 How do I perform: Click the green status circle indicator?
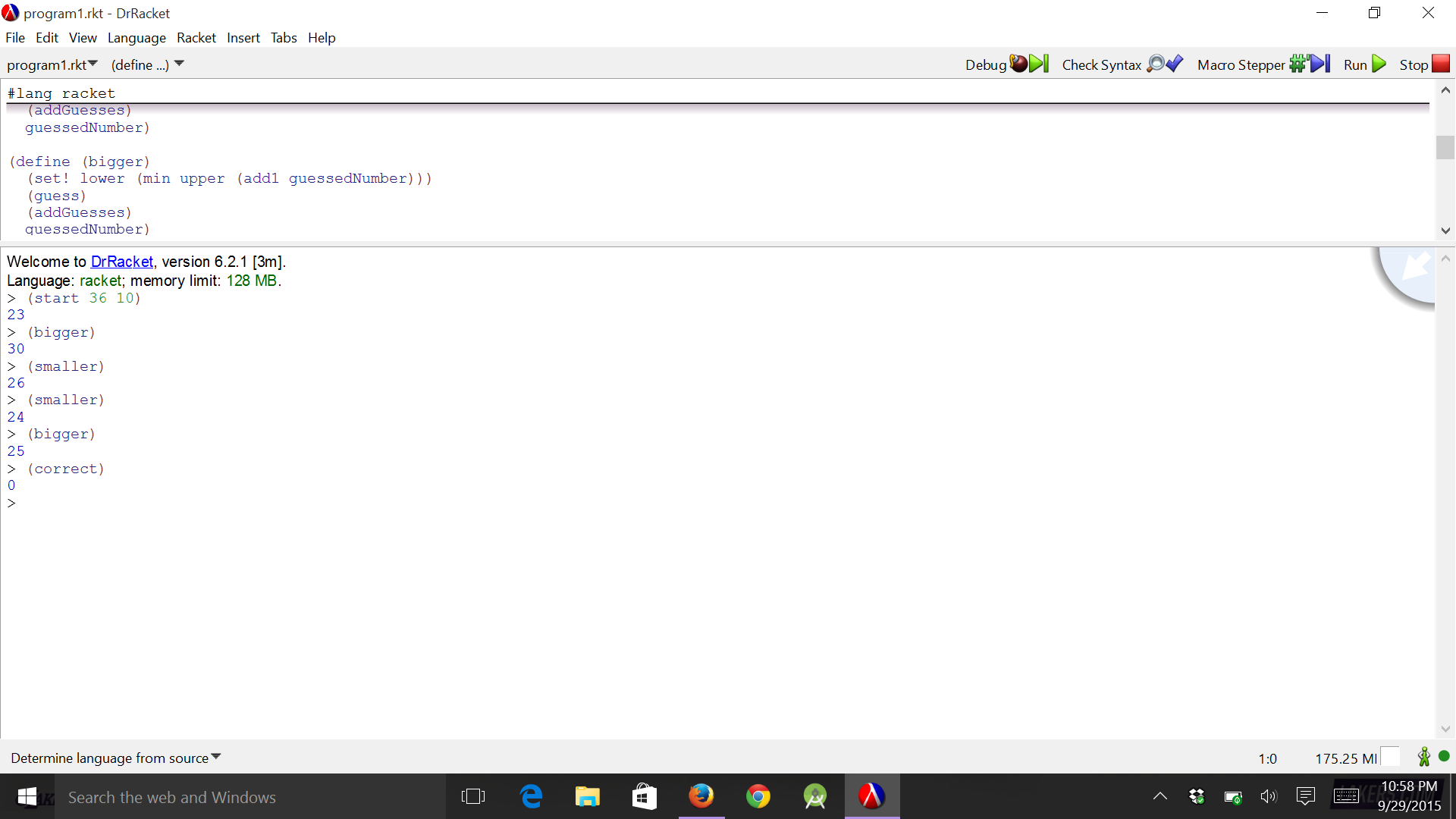point(1444,756)
